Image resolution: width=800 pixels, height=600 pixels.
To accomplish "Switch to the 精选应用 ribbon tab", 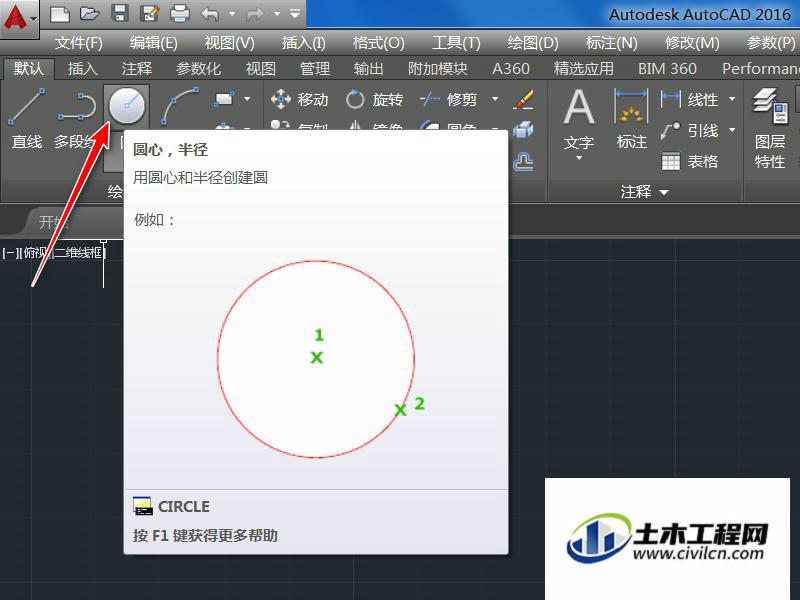I will pos(584,68).
